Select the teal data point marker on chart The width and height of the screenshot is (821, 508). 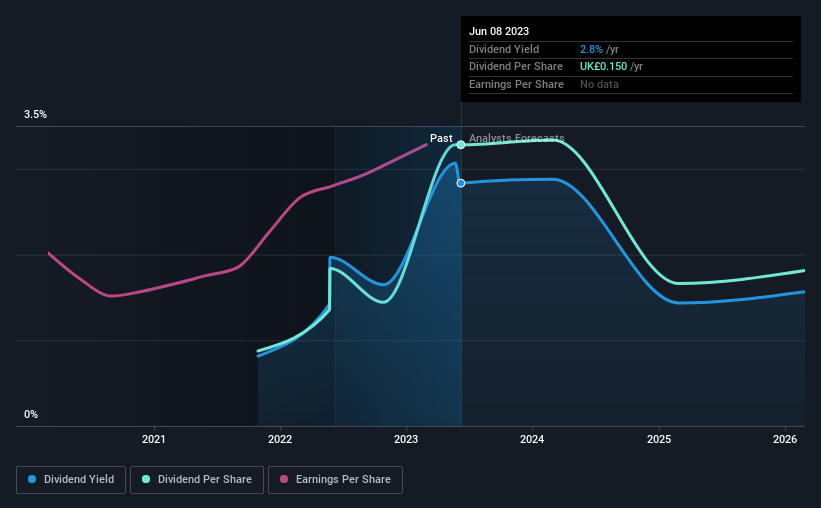[461, 145]
